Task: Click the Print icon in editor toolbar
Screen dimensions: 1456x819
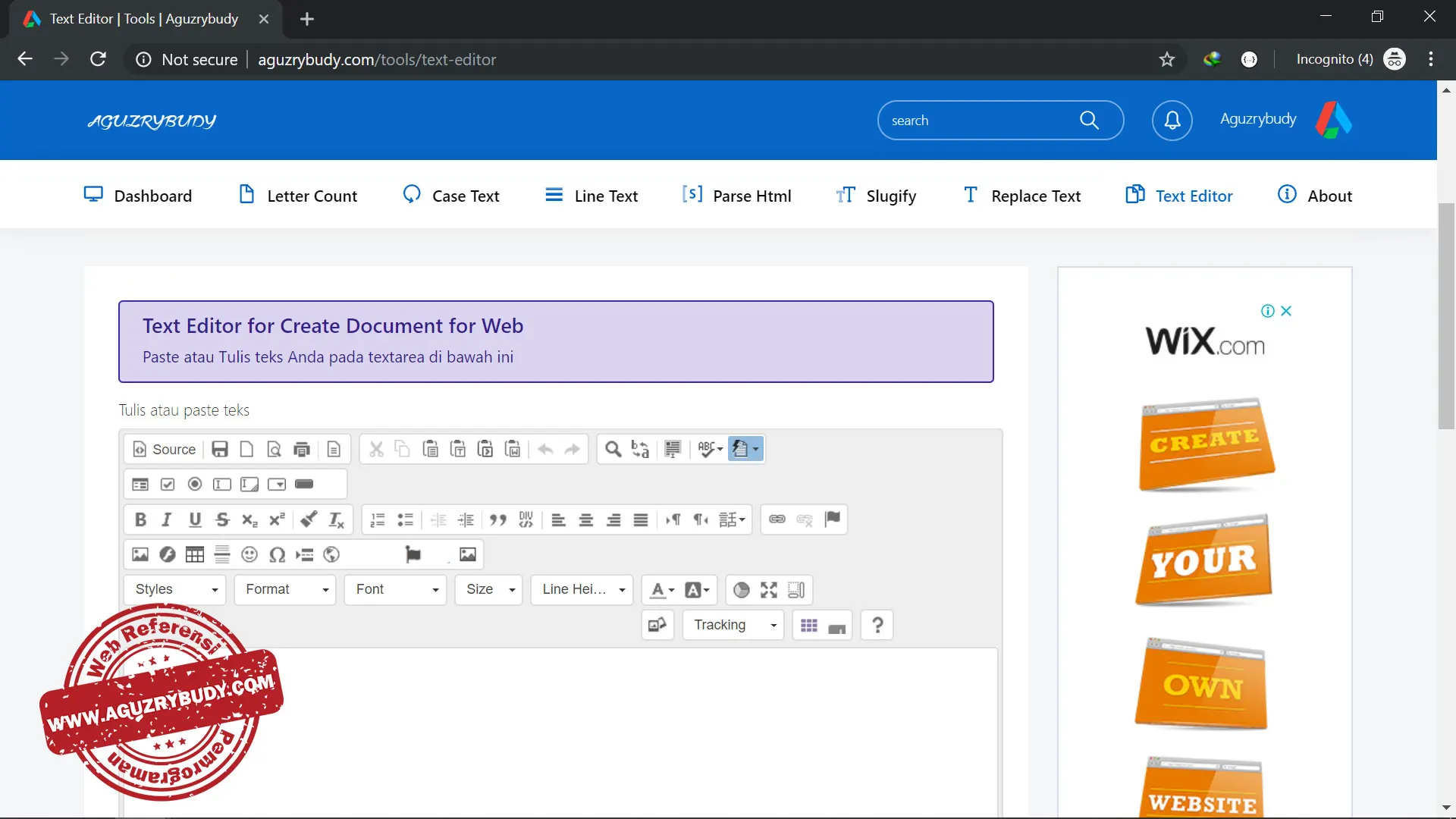Action: pos(302,450)
